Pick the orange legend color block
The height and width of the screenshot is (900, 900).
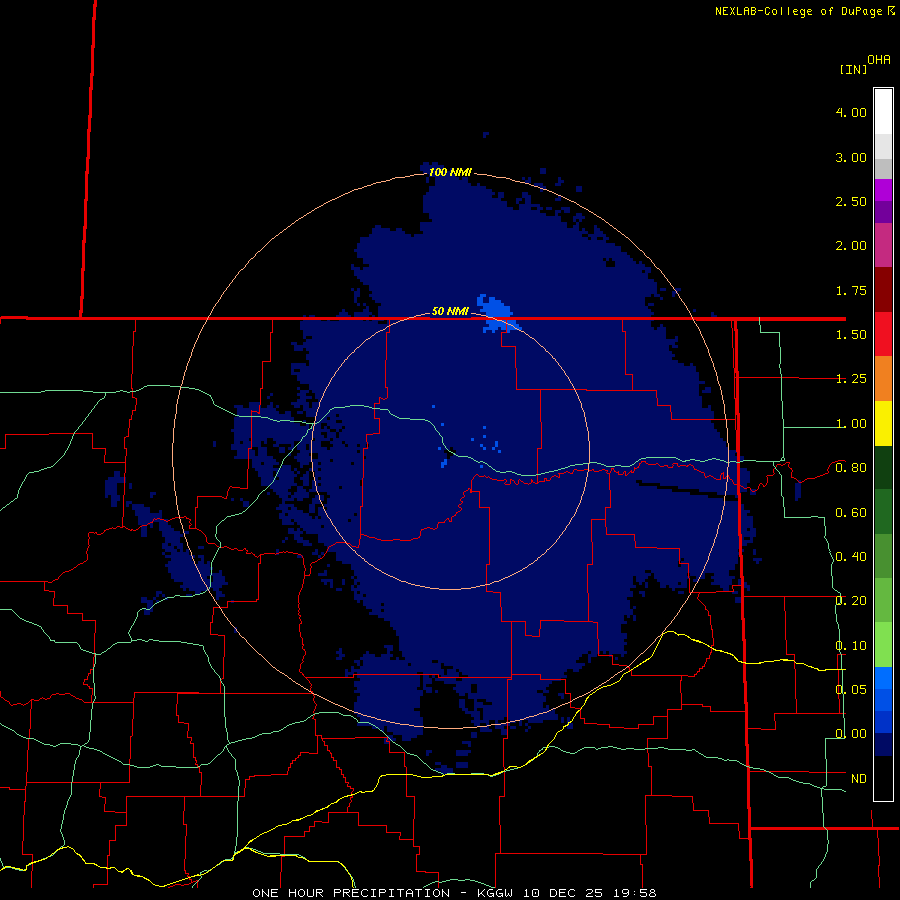883,378
